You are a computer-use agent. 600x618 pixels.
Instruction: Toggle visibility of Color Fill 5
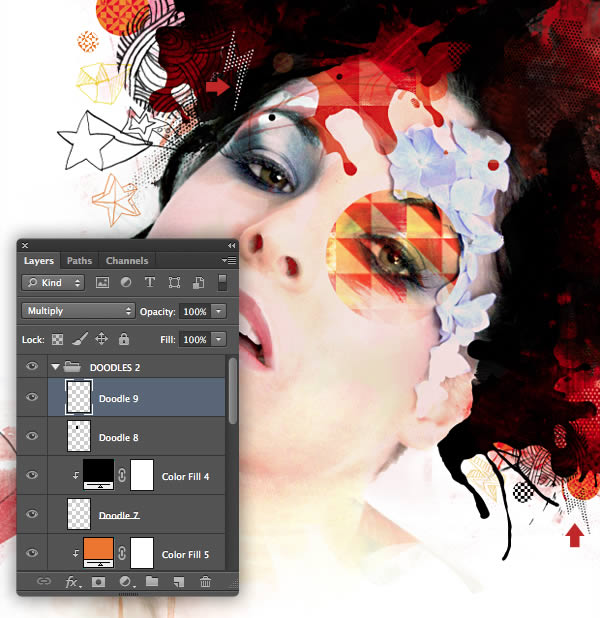tap(32, 553)
